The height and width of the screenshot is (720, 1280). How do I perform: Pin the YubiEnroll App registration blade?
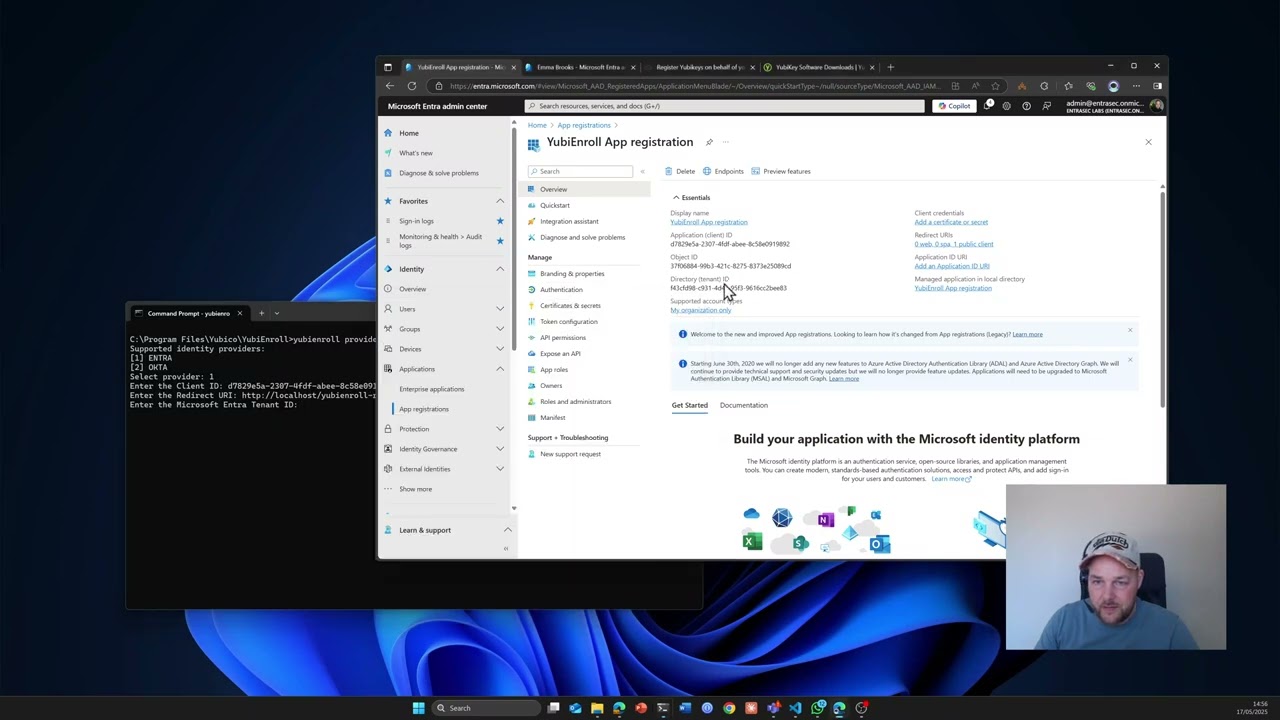(x=709, y=142)
